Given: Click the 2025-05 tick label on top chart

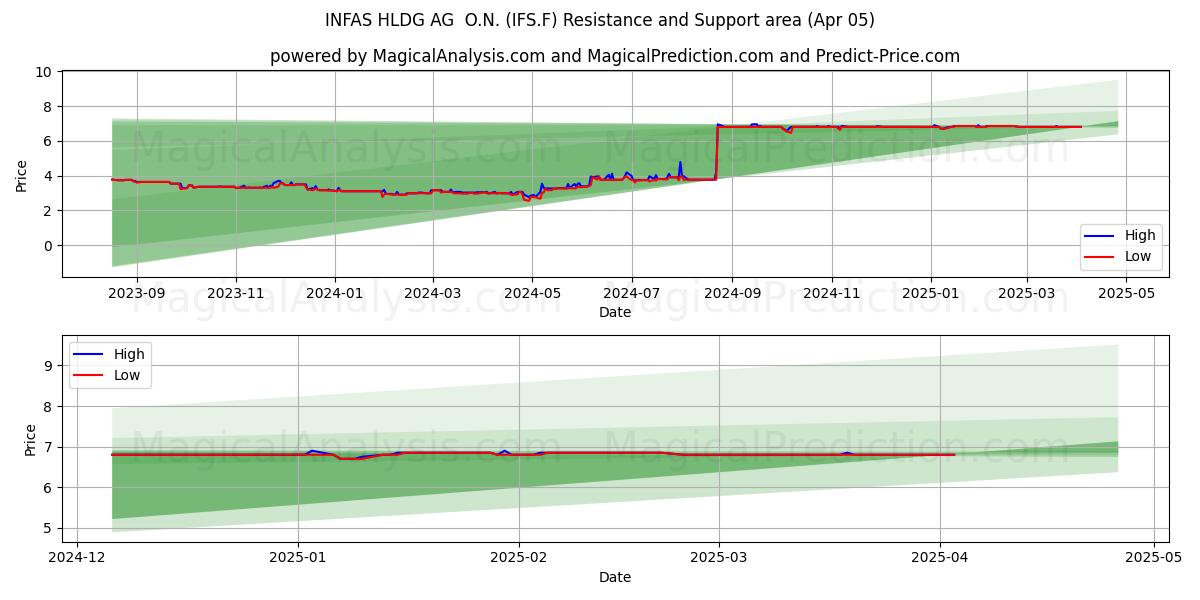Looking at the screenshot, I should (1128, 294).
